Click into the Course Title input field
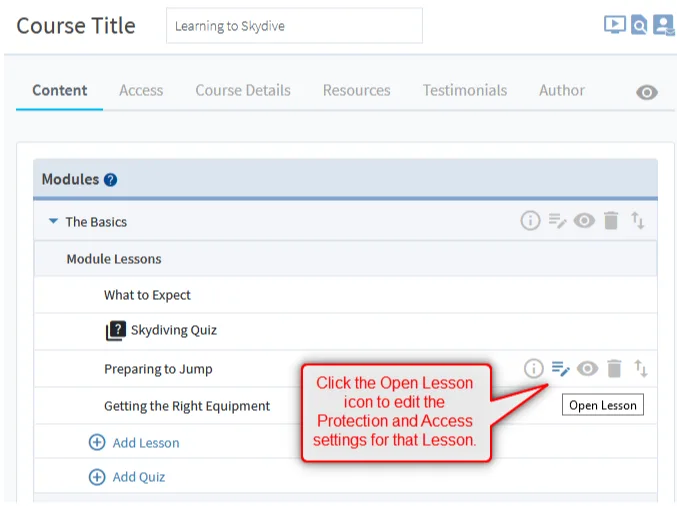Screen dimensions: 677x506 (x=294, y=26)
